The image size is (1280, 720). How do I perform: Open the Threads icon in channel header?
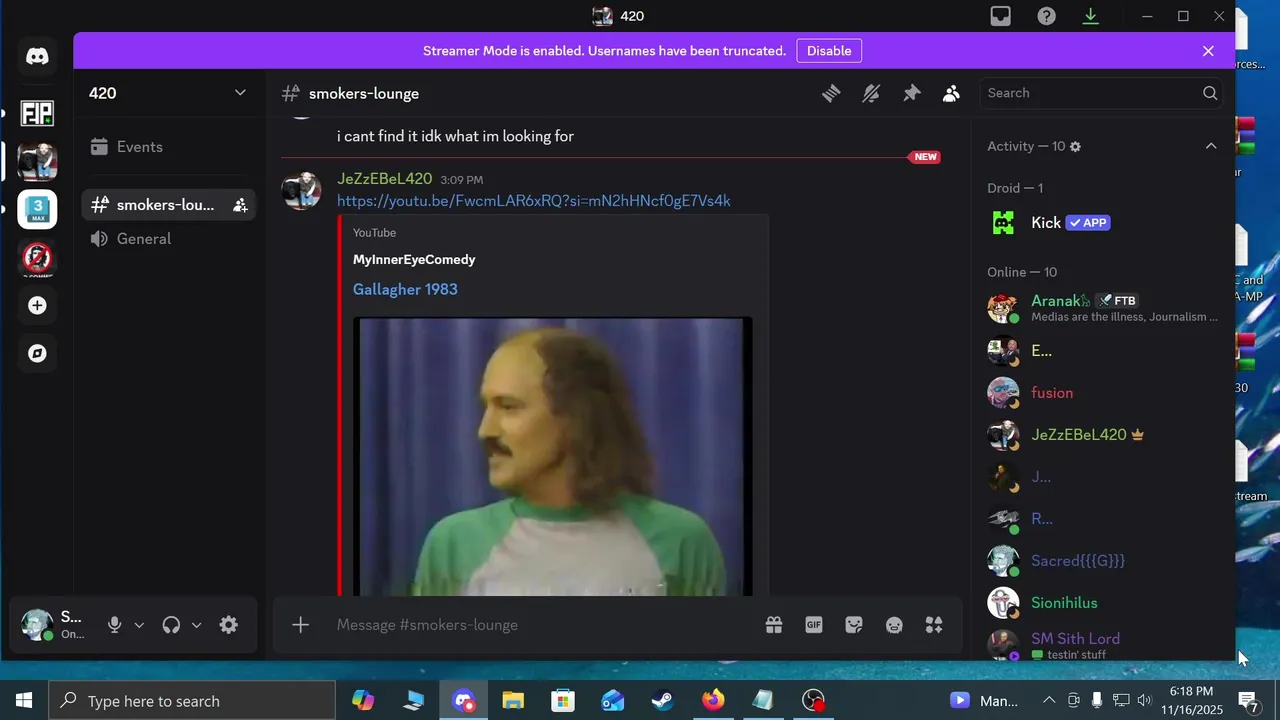[x=831, y=93]
